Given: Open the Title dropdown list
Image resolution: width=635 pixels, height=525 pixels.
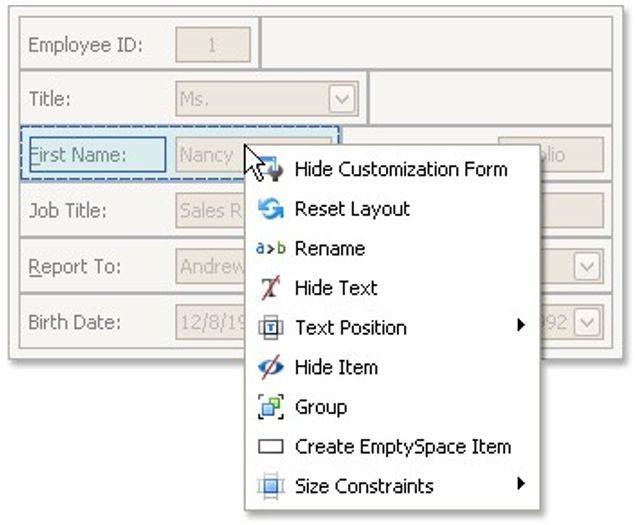Looking at the screenshot, I should 342,99.
